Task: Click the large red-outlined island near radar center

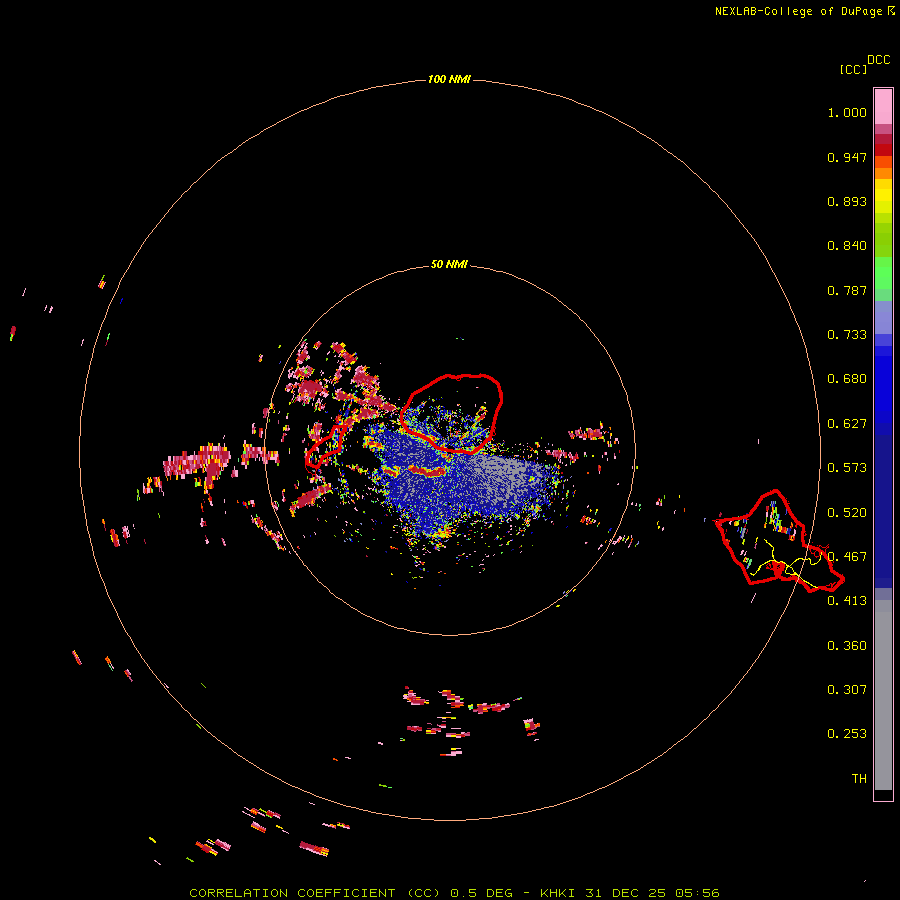Action: [x=452, y=412]
